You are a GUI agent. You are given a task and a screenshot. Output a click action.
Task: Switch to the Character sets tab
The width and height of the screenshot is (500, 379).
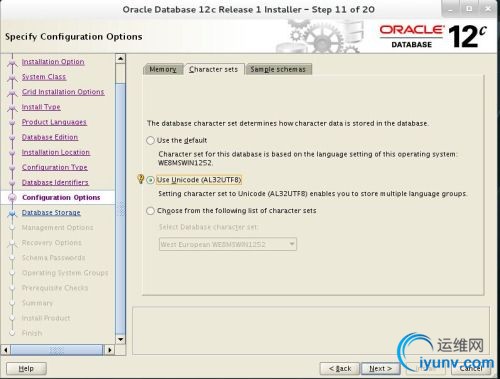point(214,69)
